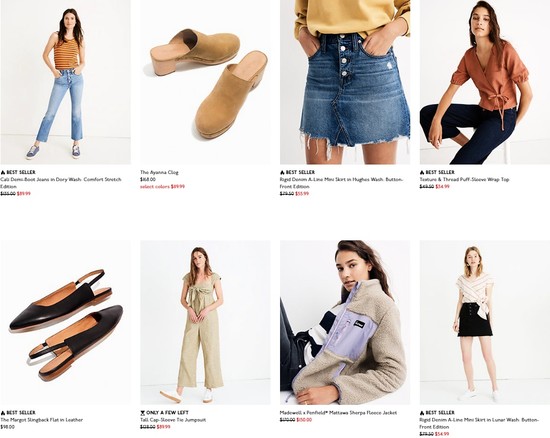This screenshot has height=438, width=550.
Task: View the Hughes Wash denim mini skirt image
Action: coord(345,82)
